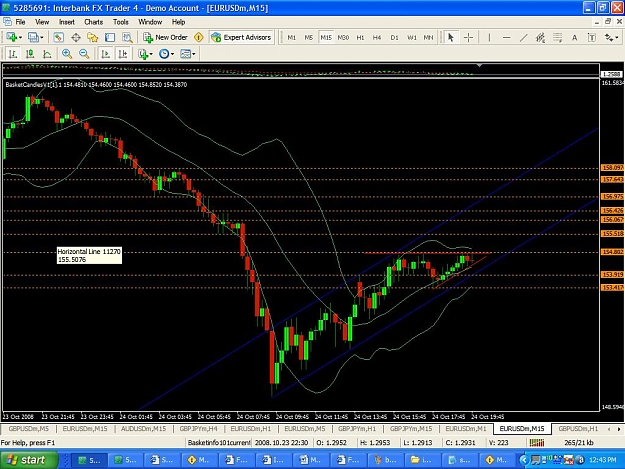Screen dimensions: 625x469
Task: Open the Help menu
Action: pos(179,22)
